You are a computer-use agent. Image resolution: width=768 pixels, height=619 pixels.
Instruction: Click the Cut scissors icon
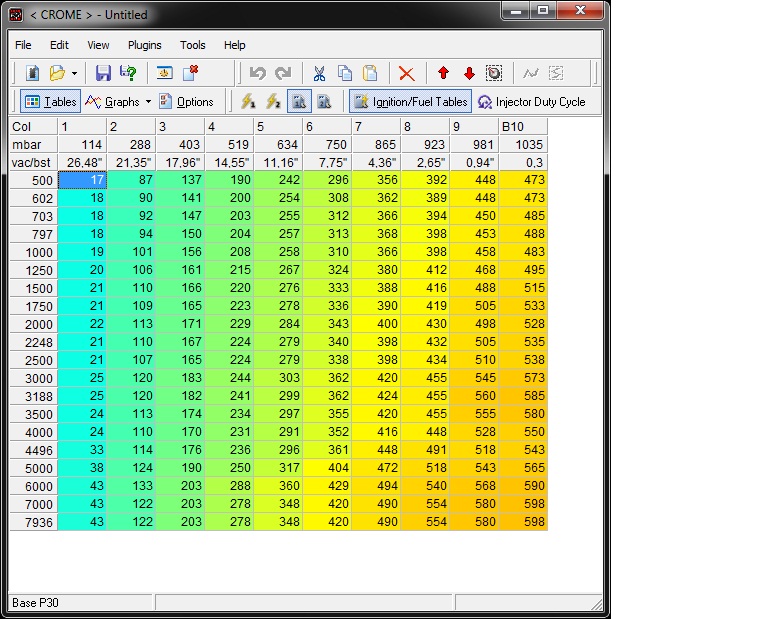tap(319, 73)
